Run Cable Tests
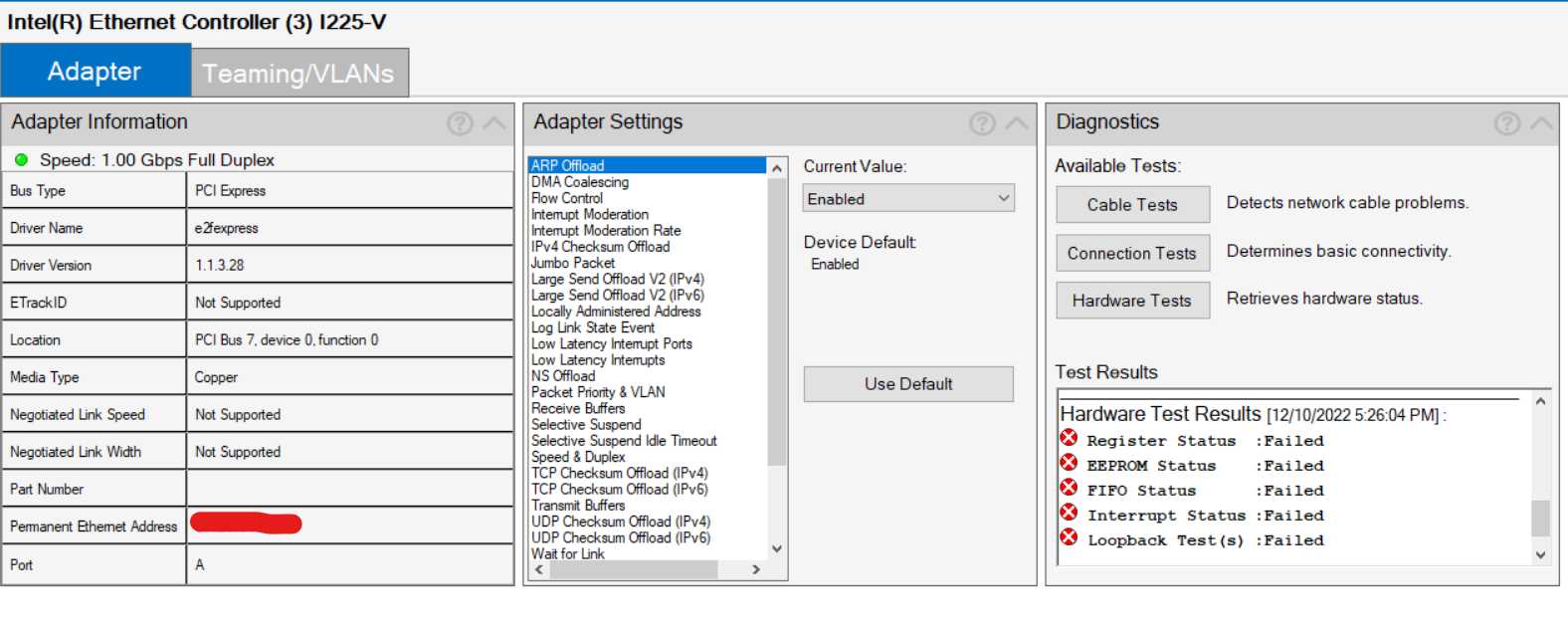The height and width of the screenshot is (635, 1568). [x=1132, y=205]
